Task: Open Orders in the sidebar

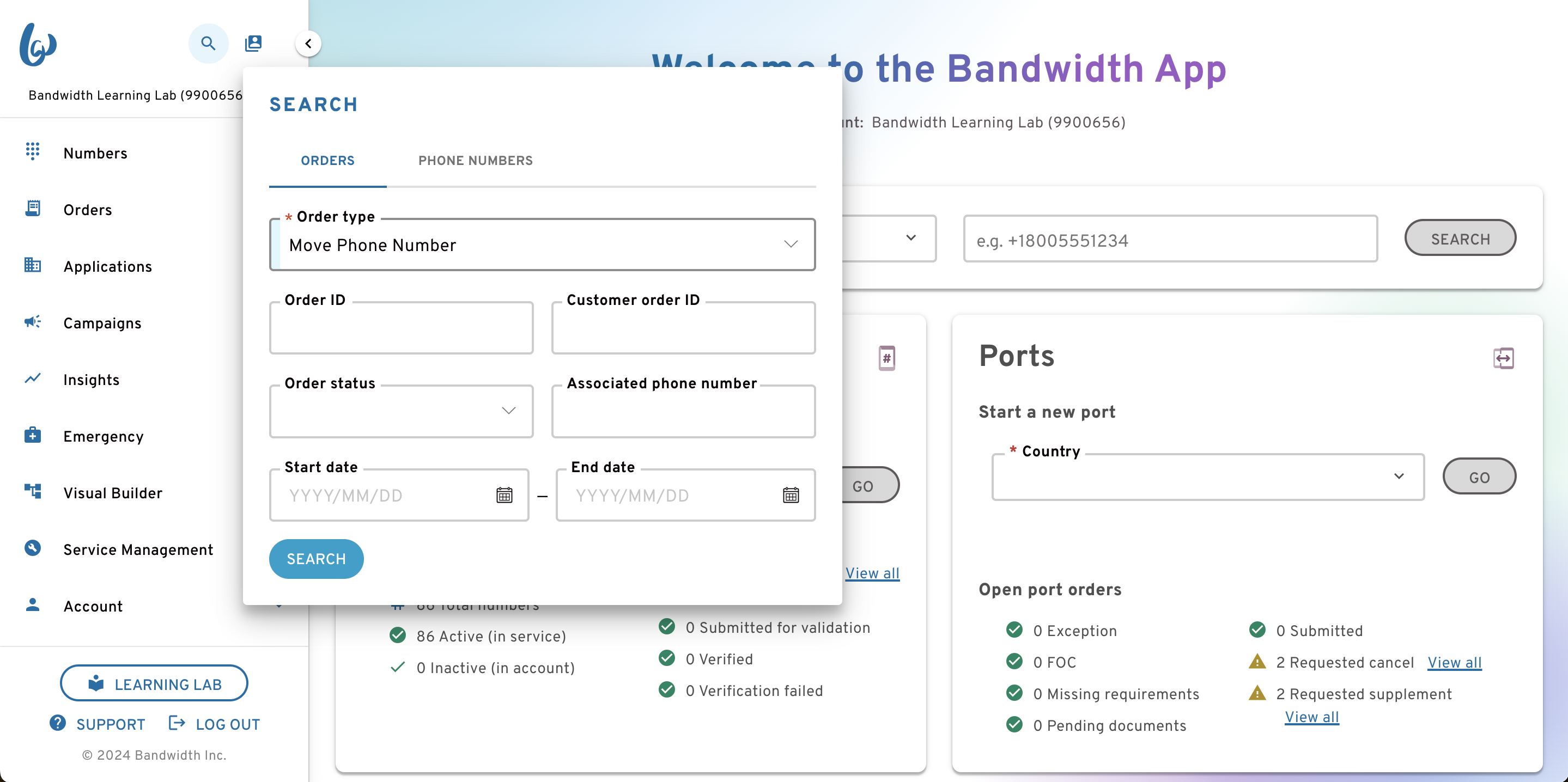Action: [x=88, y=209]
